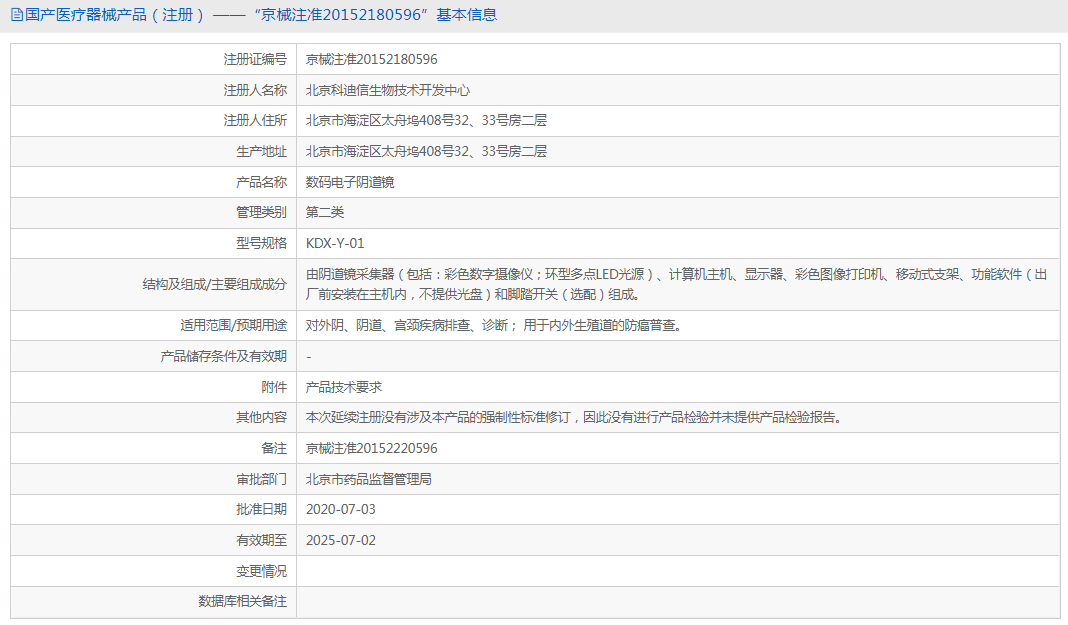1068x625 pixels.
Task: Click the product name 数码电子阴道镜
Action: click(350, 182)
